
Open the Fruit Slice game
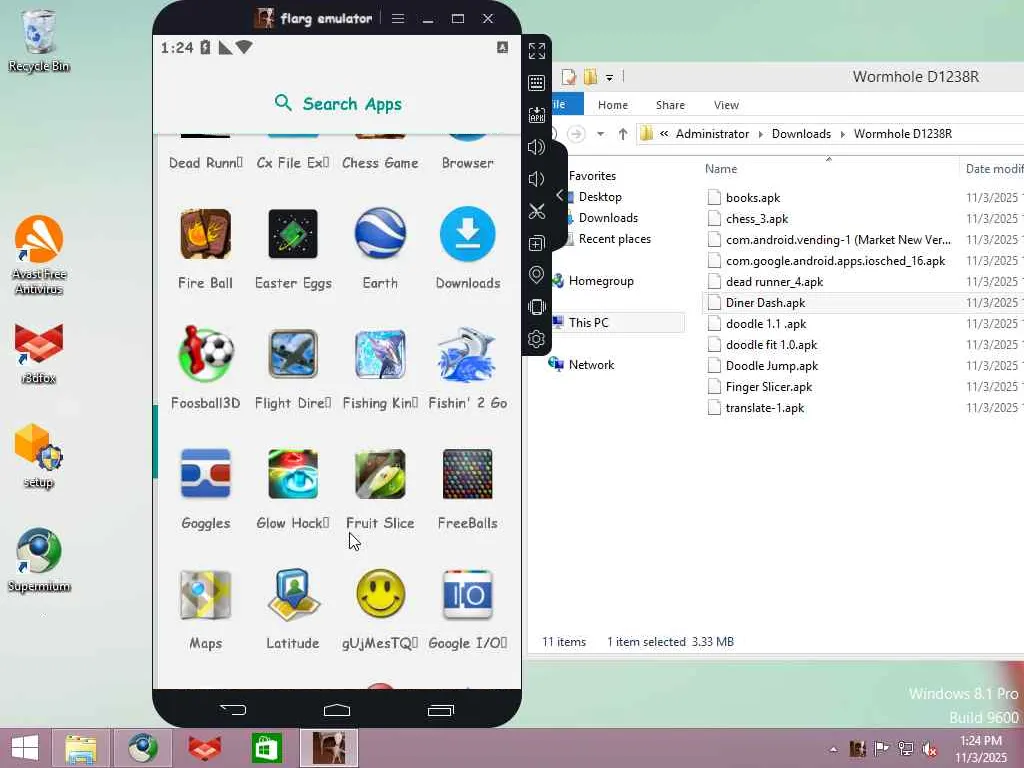[x=380, y=475]
